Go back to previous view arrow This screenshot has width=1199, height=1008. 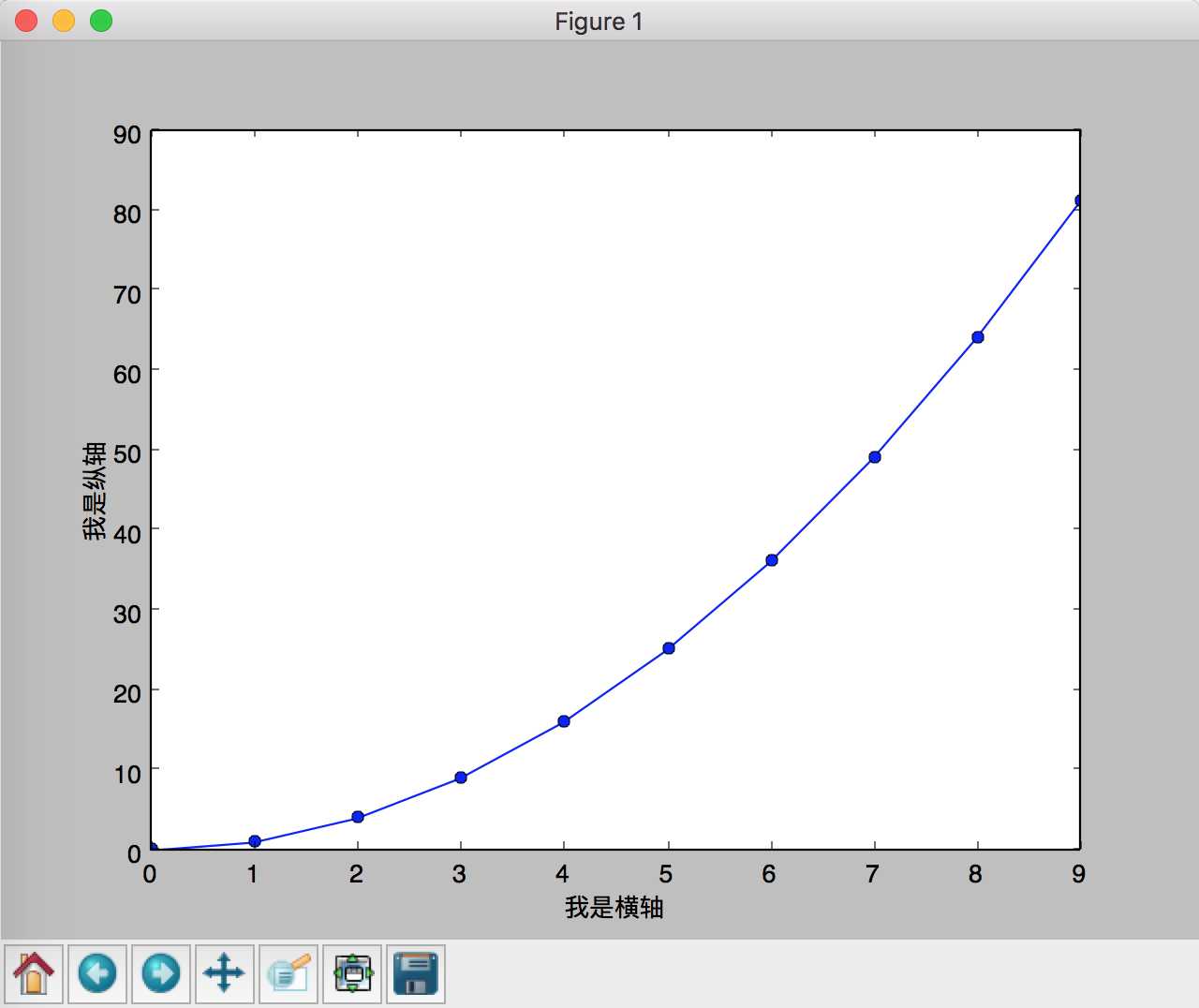pos(97,973)
